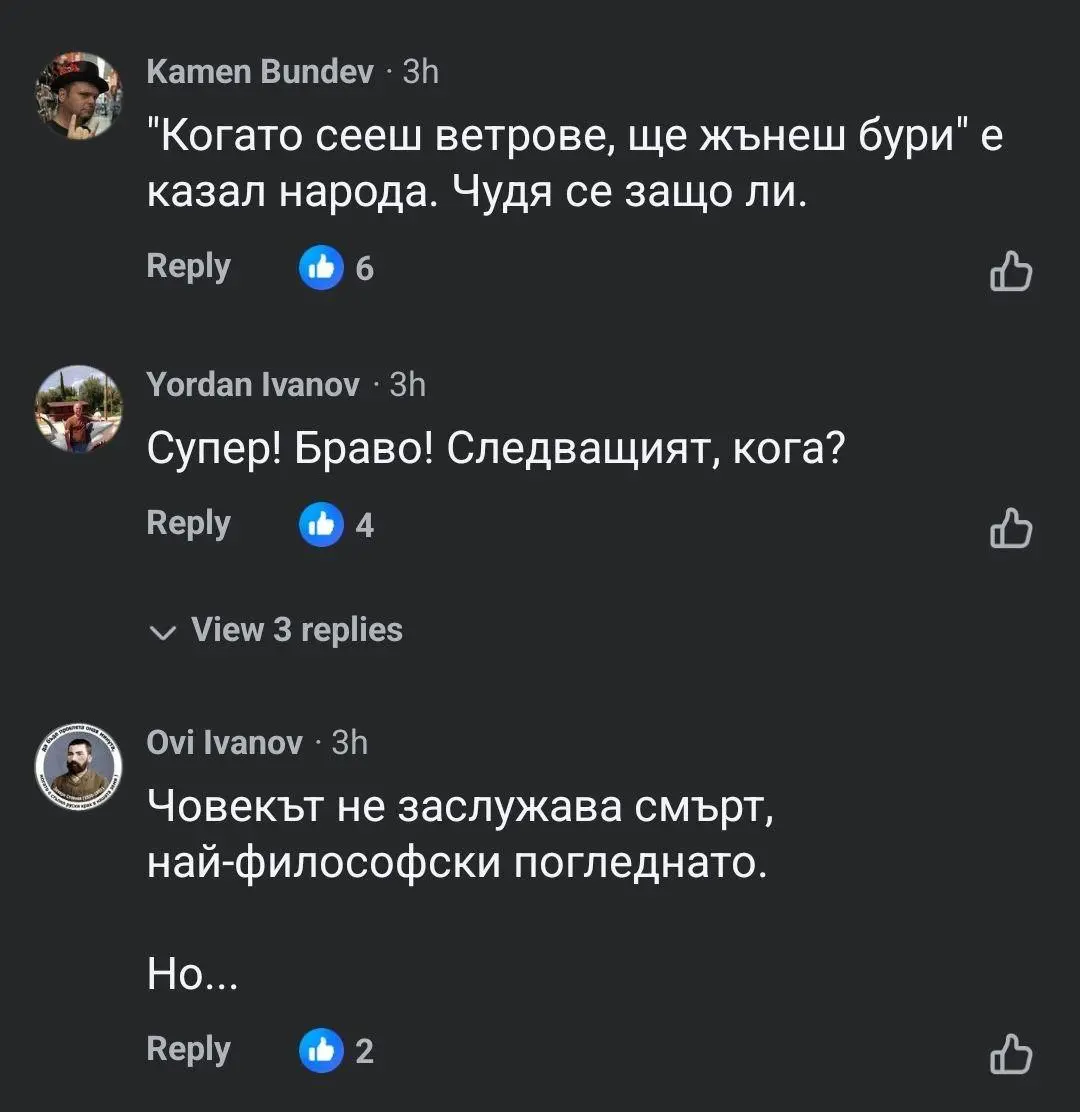Open Ovi Ivanov's profile picture
This screenshot has height=1112, width=1080.
point(79,766)
